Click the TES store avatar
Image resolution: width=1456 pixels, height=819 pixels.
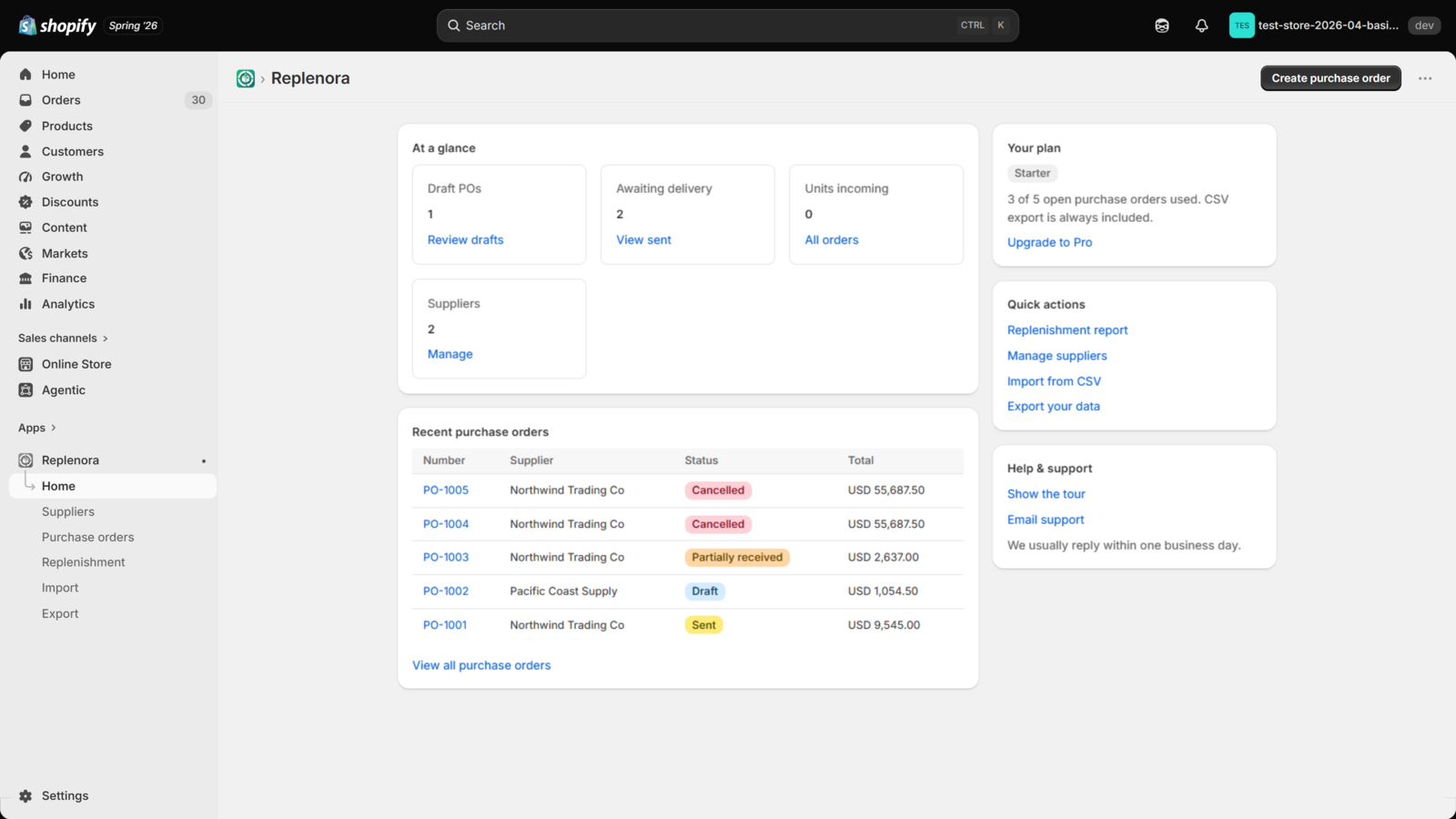(1241, 25)
